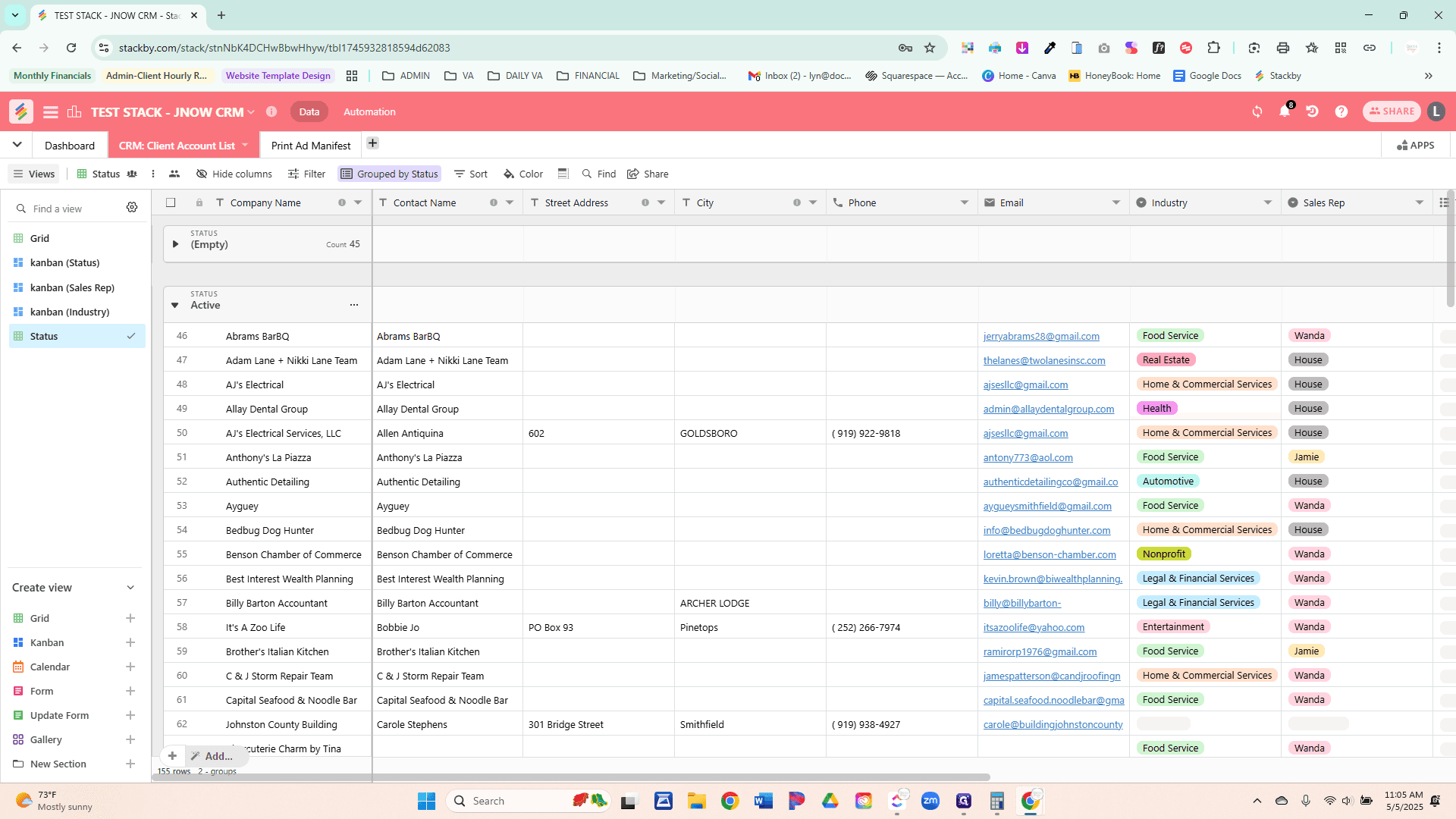The image size is (1456, 819).
Task: Open Phone column dropdown arrow
Action: point(965,202)
